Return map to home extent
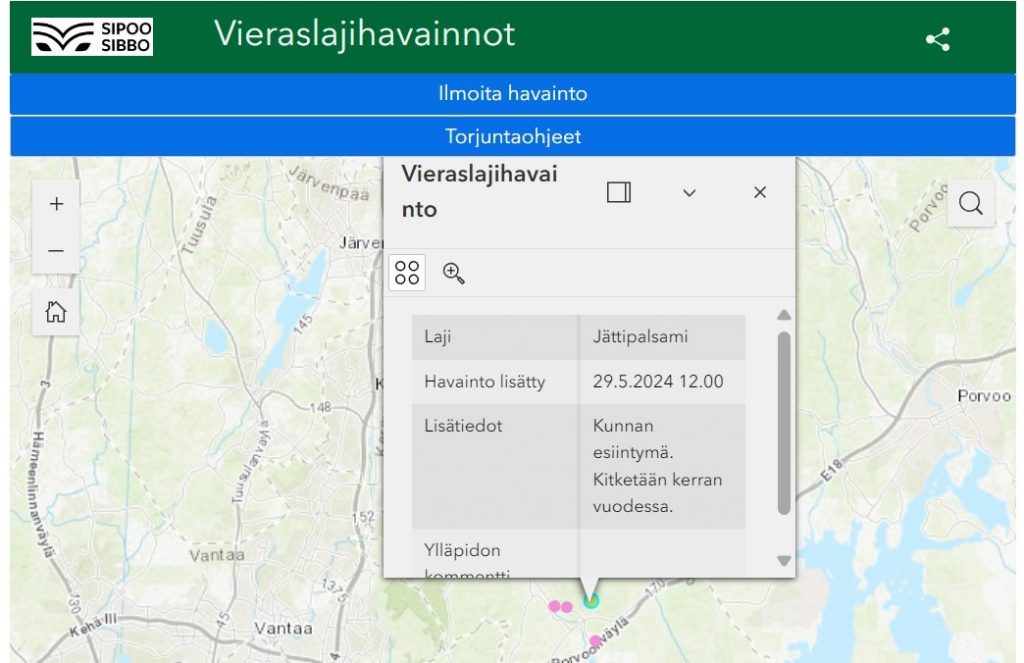Viewport: 1024px width, 663px height. tap(56, 312)
